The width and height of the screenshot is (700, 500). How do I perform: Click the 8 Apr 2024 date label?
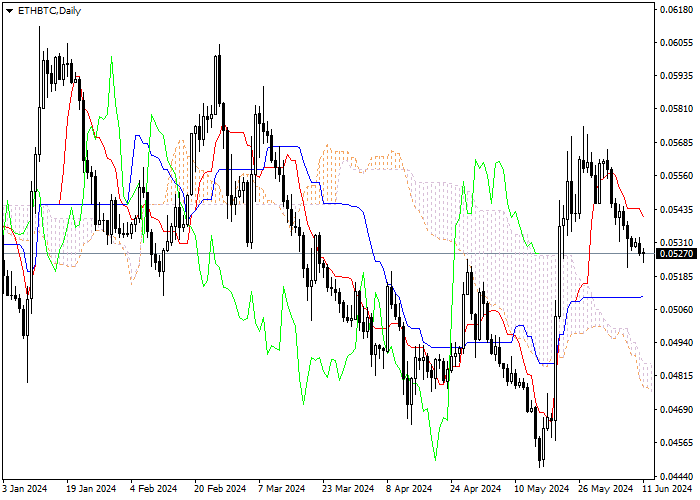coord(409,488)
